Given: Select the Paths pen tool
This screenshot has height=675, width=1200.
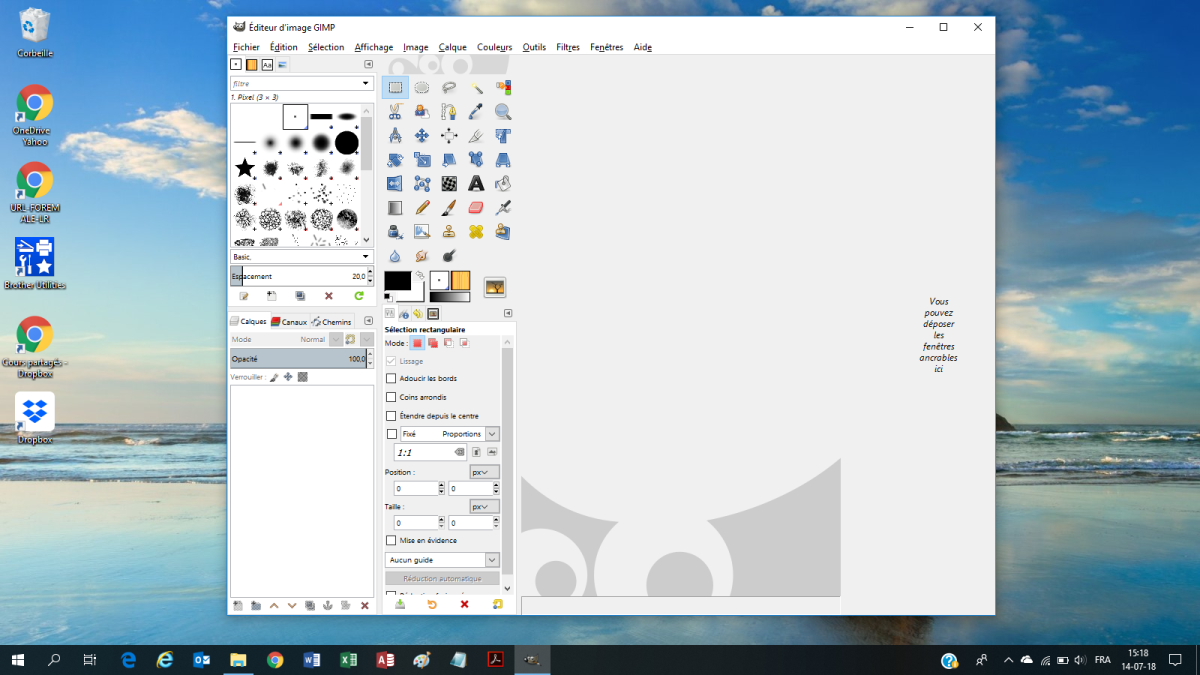Looking at the screenshot, I should pos(449,112).
